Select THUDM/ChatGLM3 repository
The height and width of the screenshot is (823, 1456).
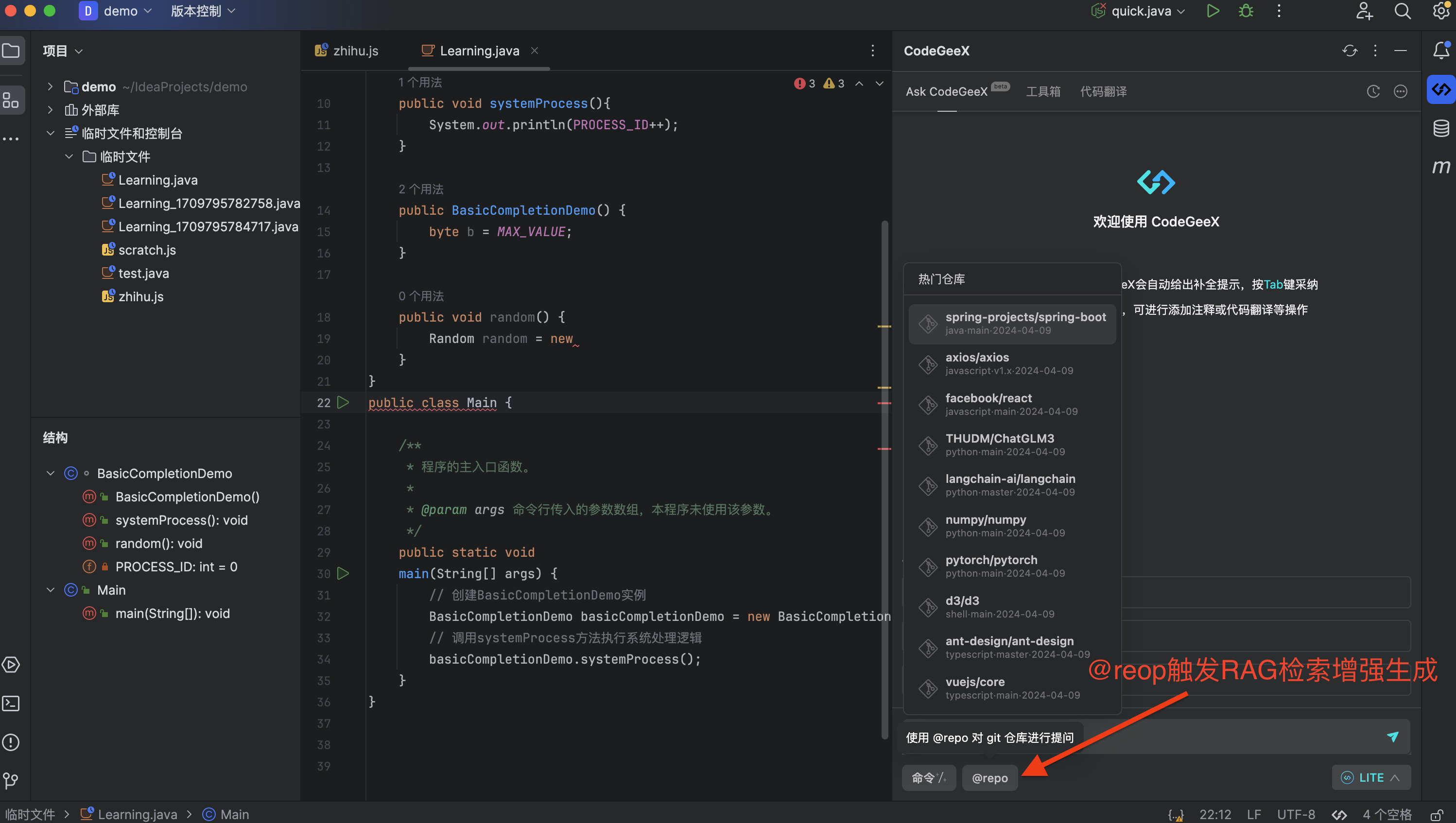[x=1012, y=445]
